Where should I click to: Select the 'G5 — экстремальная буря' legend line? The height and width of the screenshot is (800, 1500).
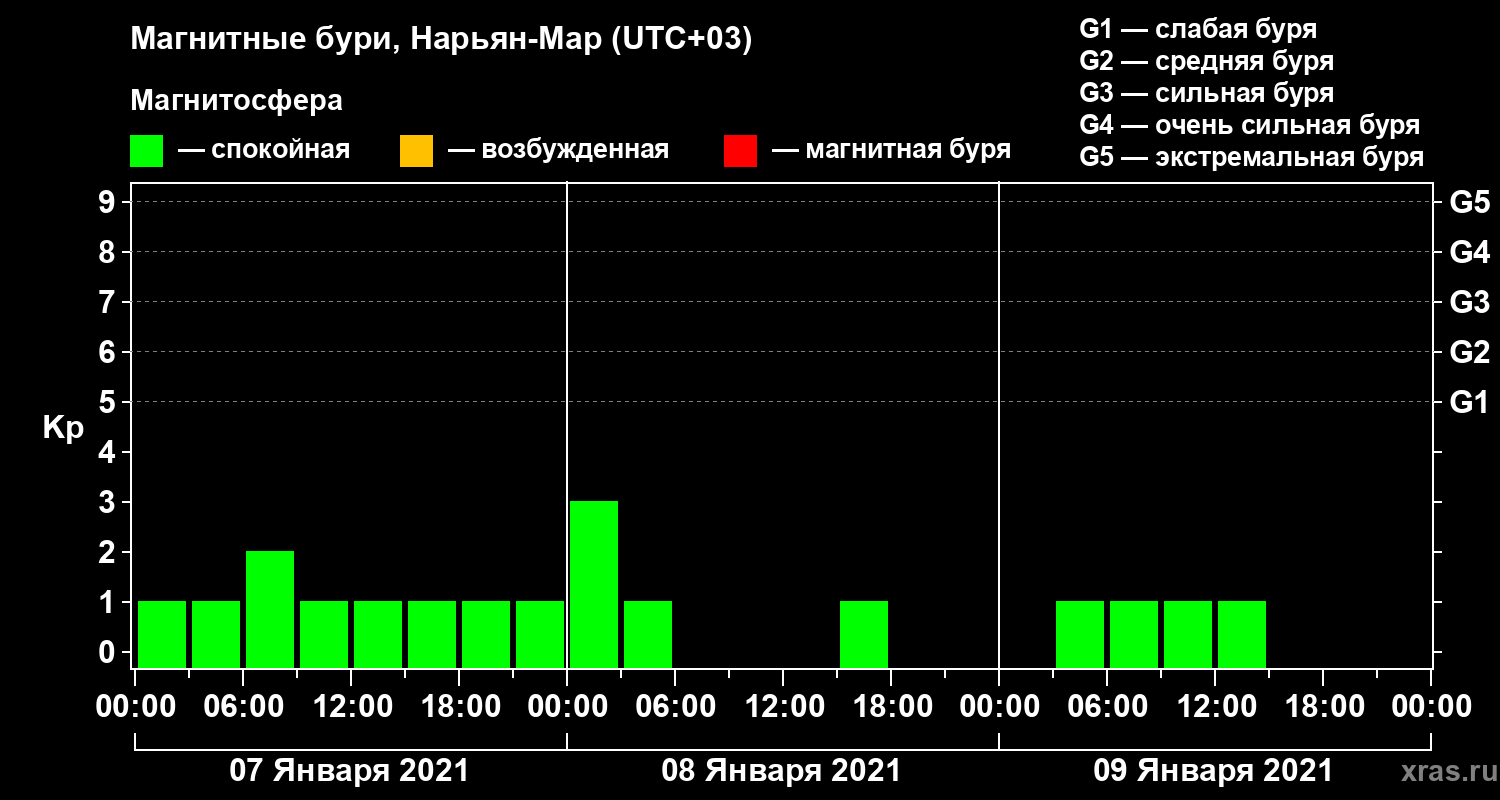coord(1251,157)
